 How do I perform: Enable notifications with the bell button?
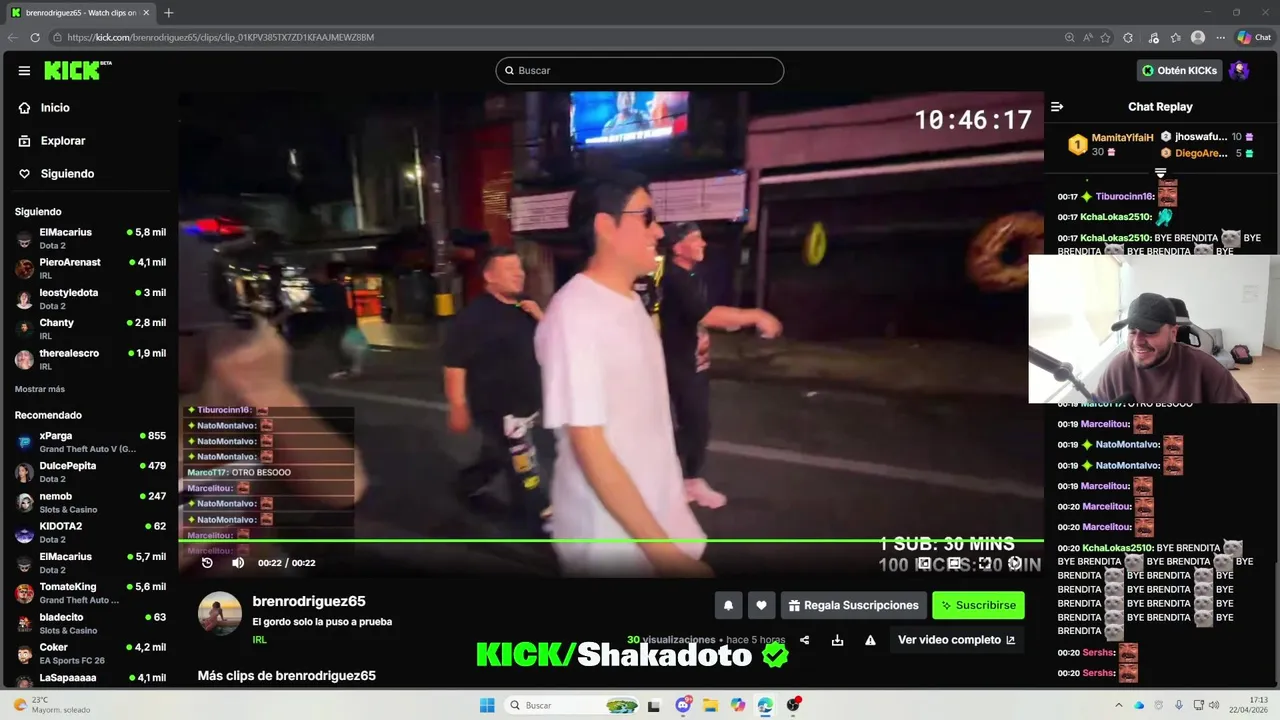click(728, 605)
